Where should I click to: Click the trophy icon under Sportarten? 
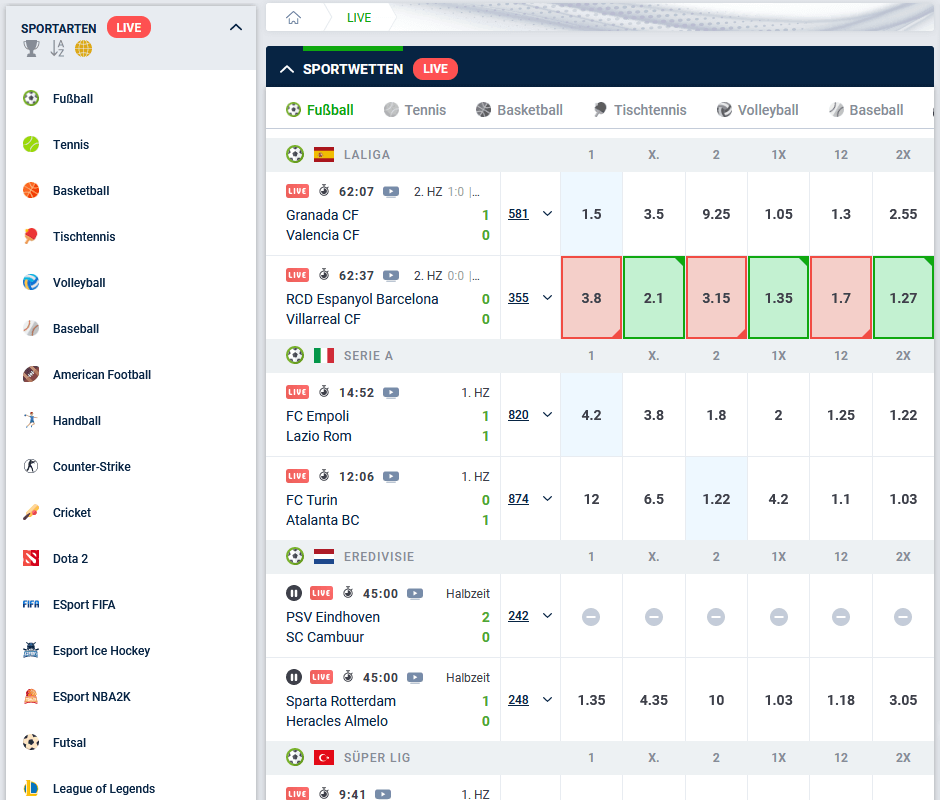[x=31, y=49]
